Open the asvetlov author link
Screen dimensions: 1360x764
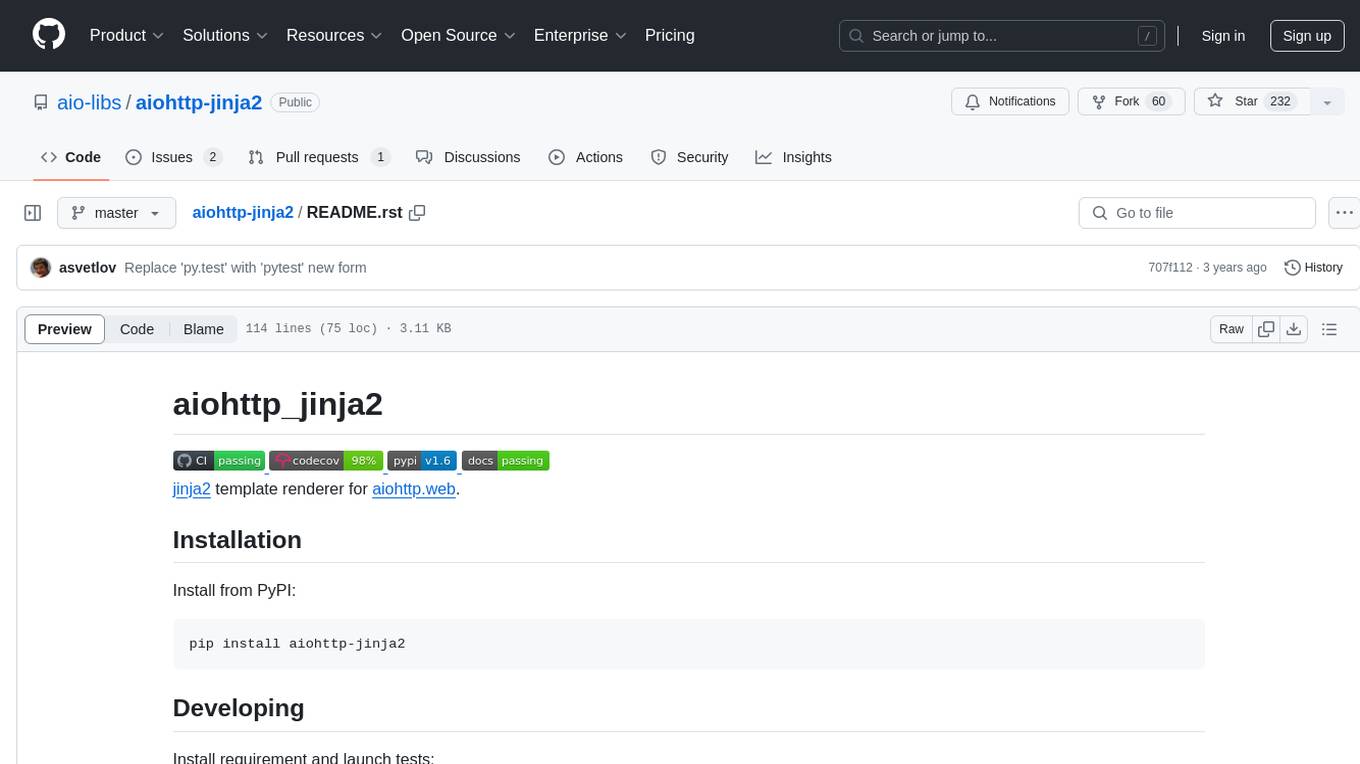pos(88,268)
